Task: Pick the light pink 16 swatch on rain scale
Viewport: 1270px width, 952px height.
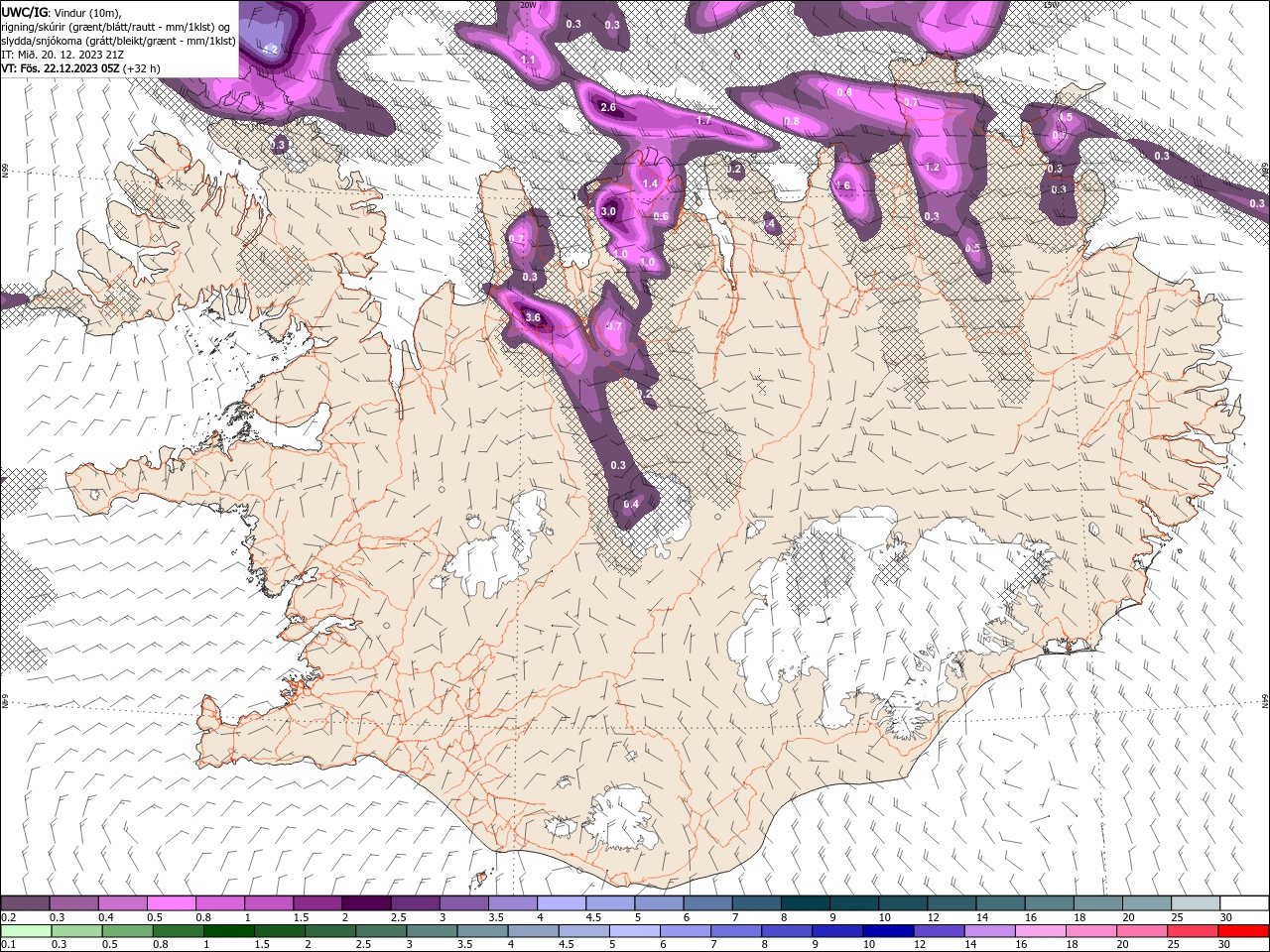Action: 1041,931
